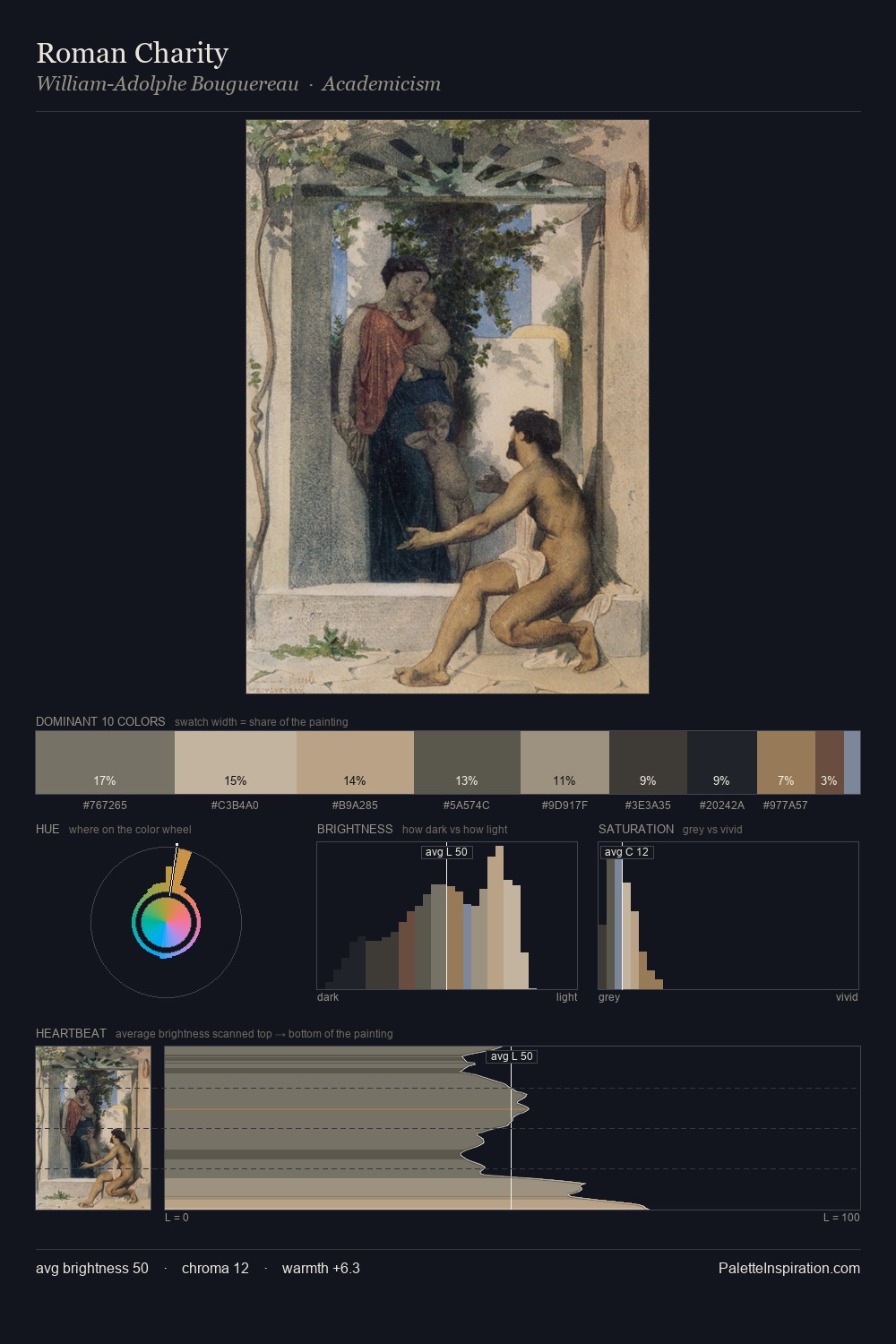Click the heartbeat brightness profile chart
The width and height of the screenshot is (896, 1344).
coord(513,1128)
